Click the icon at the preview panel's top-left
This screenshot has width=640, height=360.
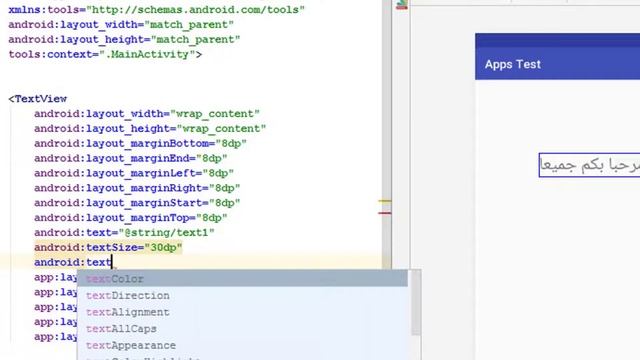click(x=402, y=5)
